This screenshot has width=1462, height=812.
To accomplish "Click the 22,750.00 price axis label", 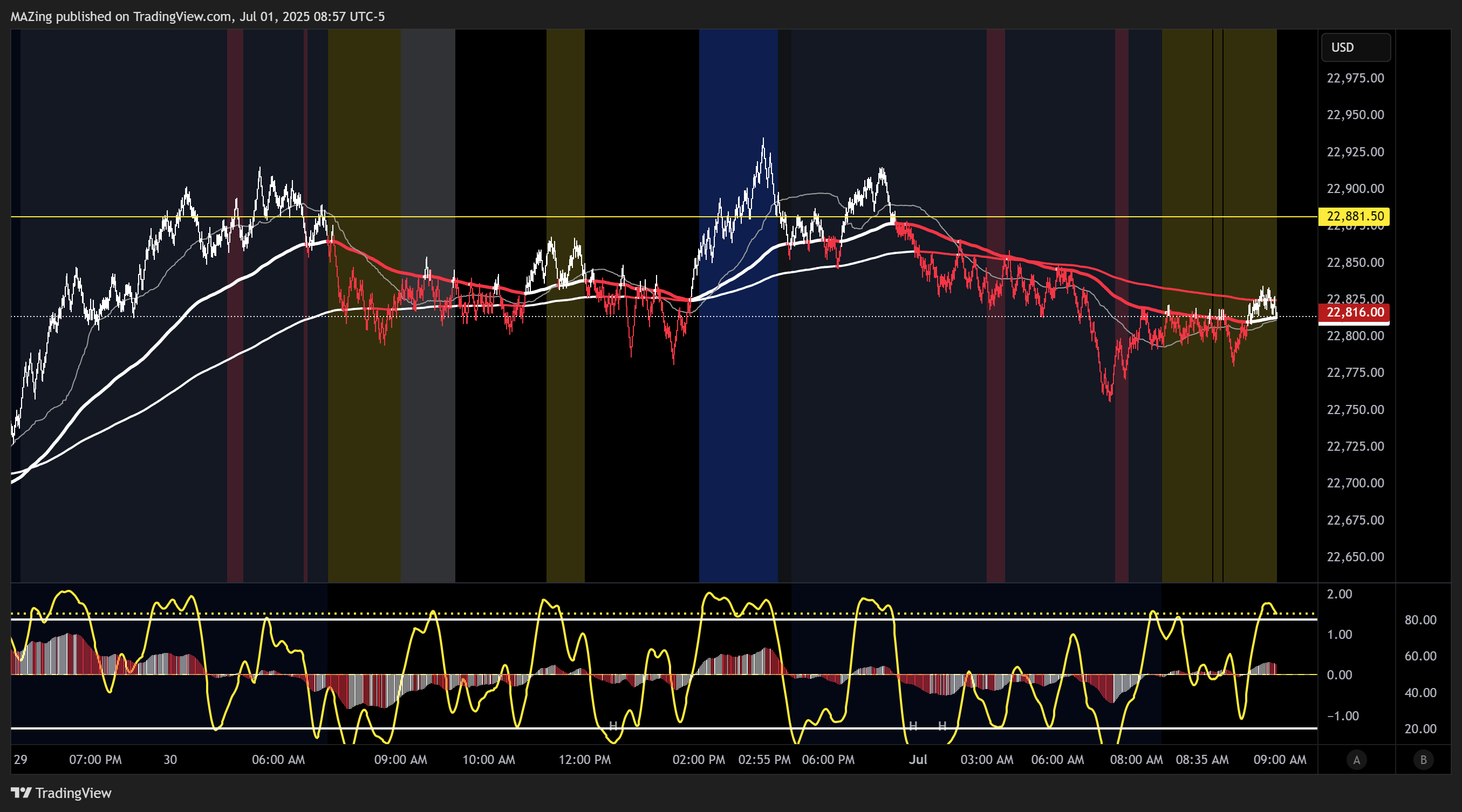I will (1355, 410).
